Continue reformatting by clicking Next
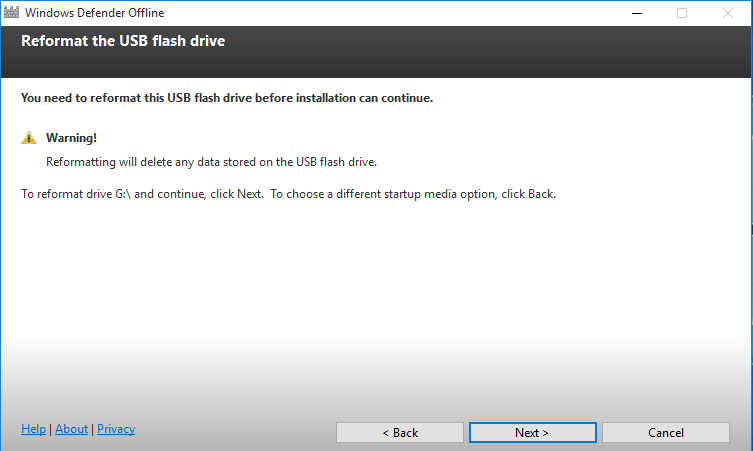This screenshot has height=451, width=753. coord(533,432)
